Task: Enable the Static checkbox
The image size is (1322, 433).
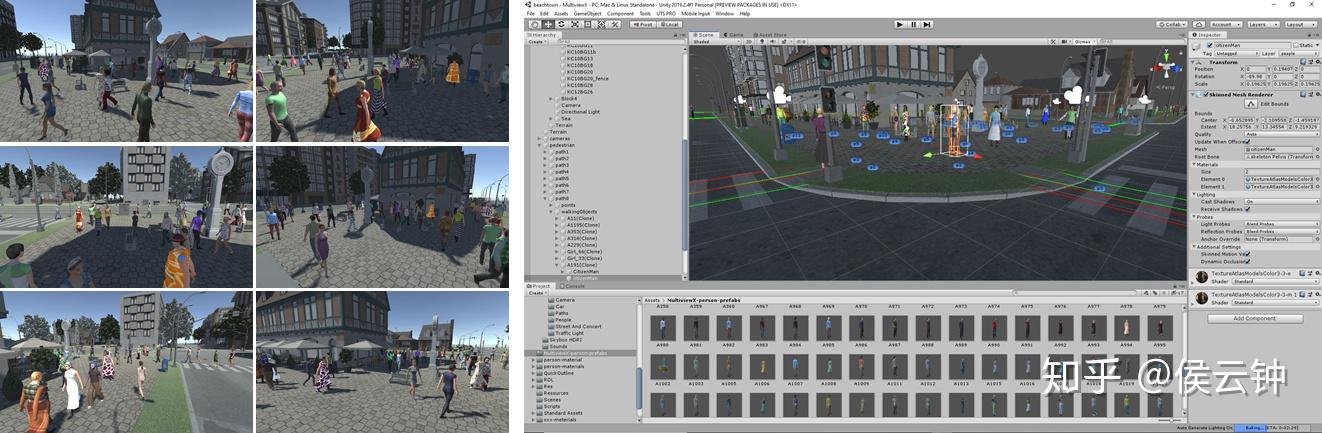Action: coord(1293,46)
